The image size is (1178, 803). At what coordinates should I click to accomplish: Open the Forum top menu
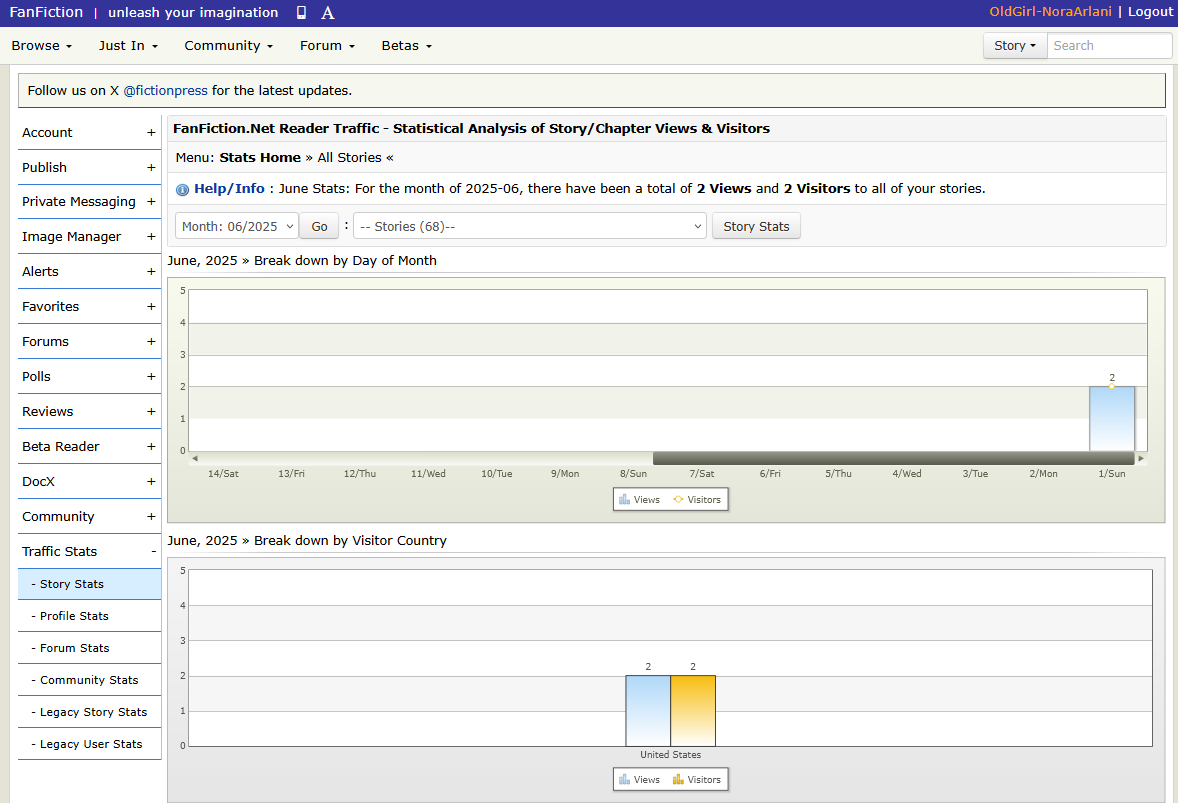(x=327, y=46)
